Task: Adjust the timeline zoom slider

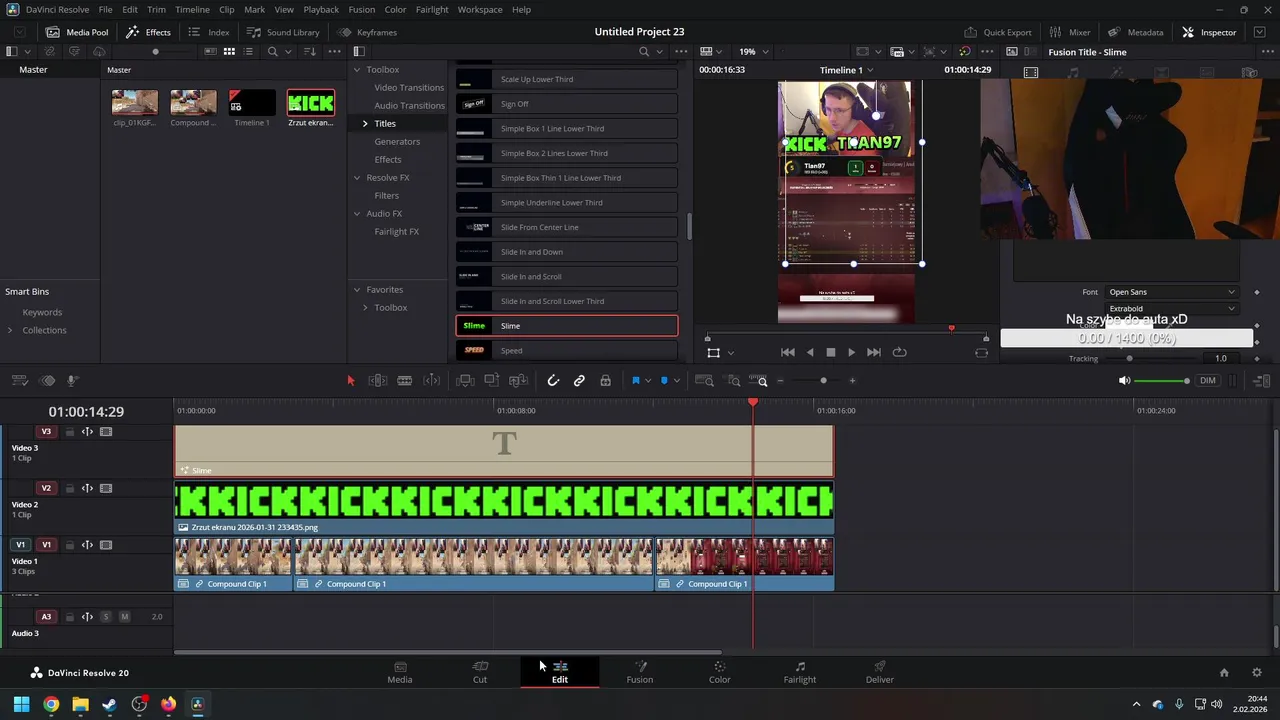Action: click(823, 380)
